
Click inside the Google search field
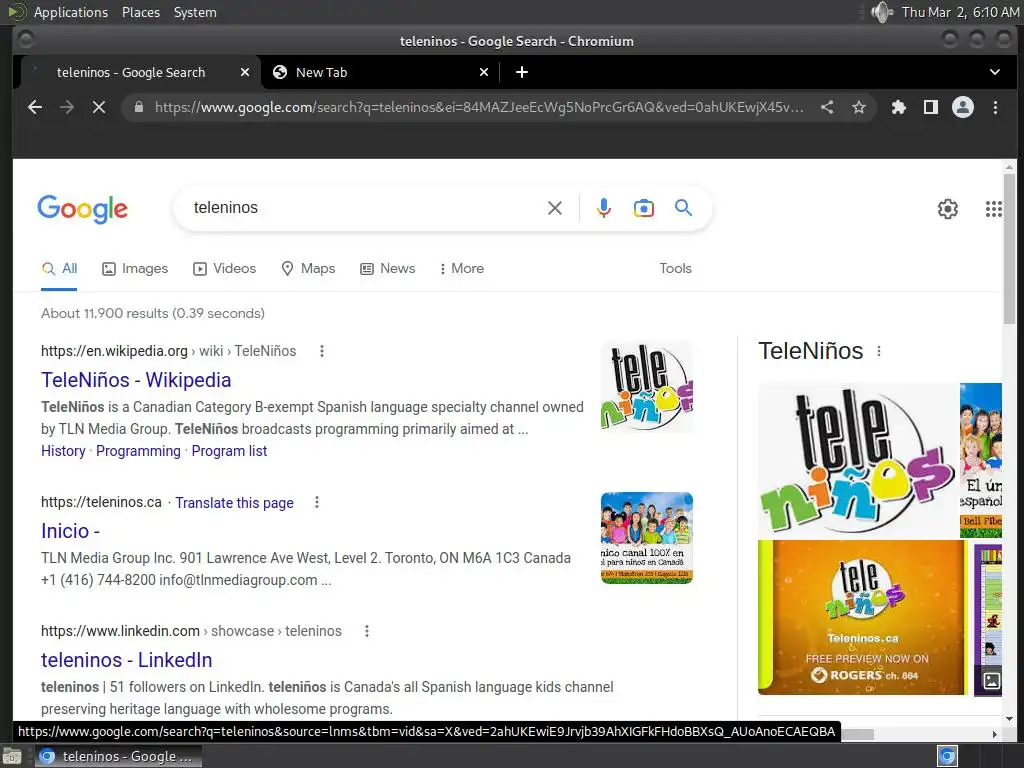tap(366, 208)
